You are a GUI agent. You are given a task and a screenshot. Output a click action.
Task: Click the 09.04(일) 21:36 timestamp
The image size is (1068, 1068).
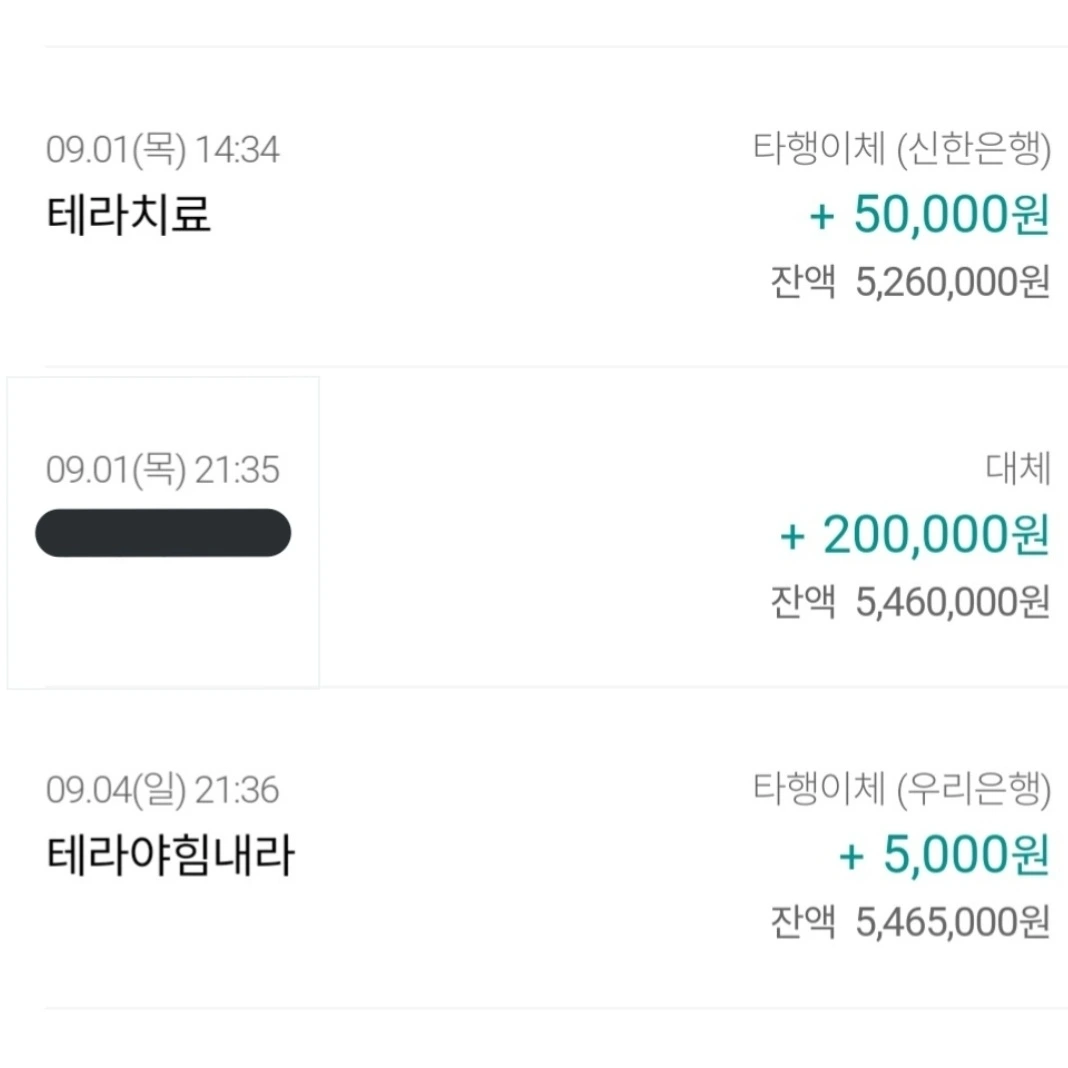163,791
